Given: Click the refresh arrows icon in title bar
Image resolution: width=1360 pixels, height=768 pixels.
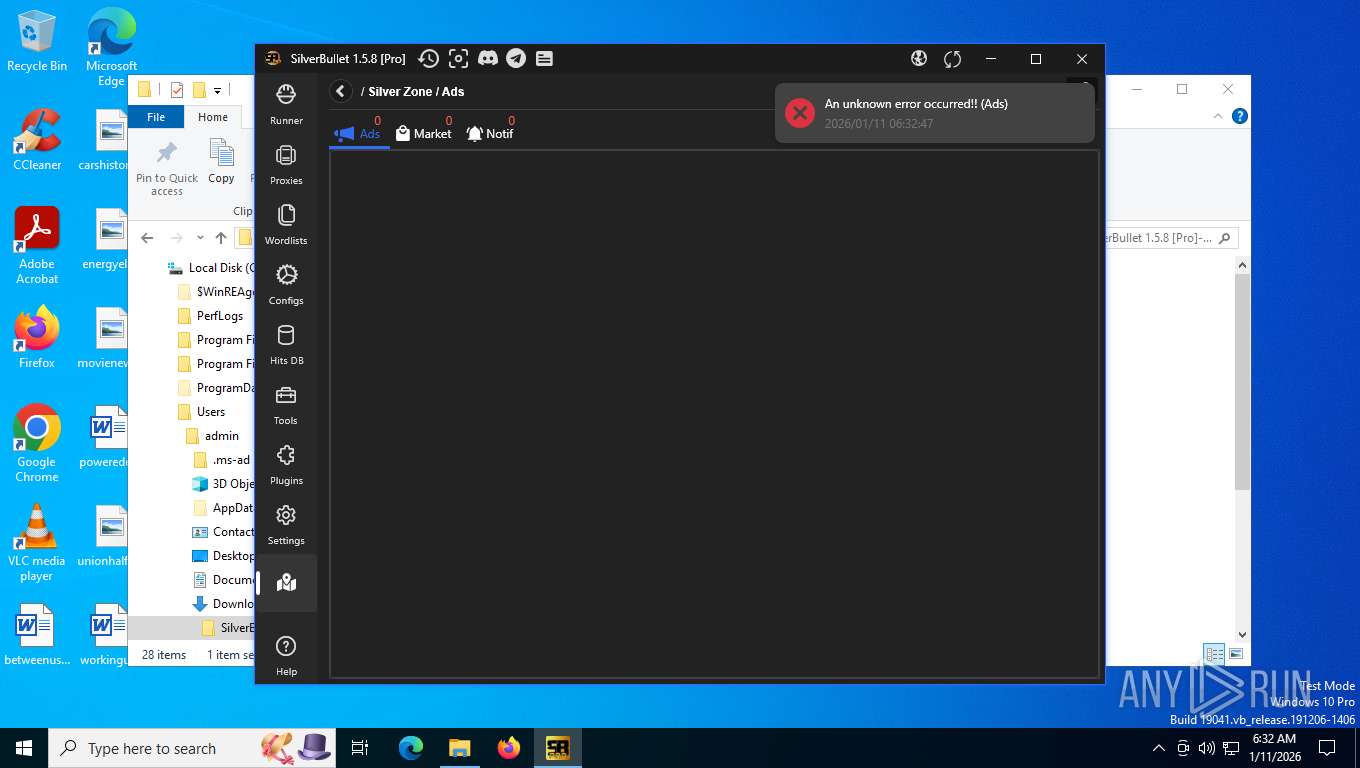Looking at the screenshot, I should (x=952, y=59).
